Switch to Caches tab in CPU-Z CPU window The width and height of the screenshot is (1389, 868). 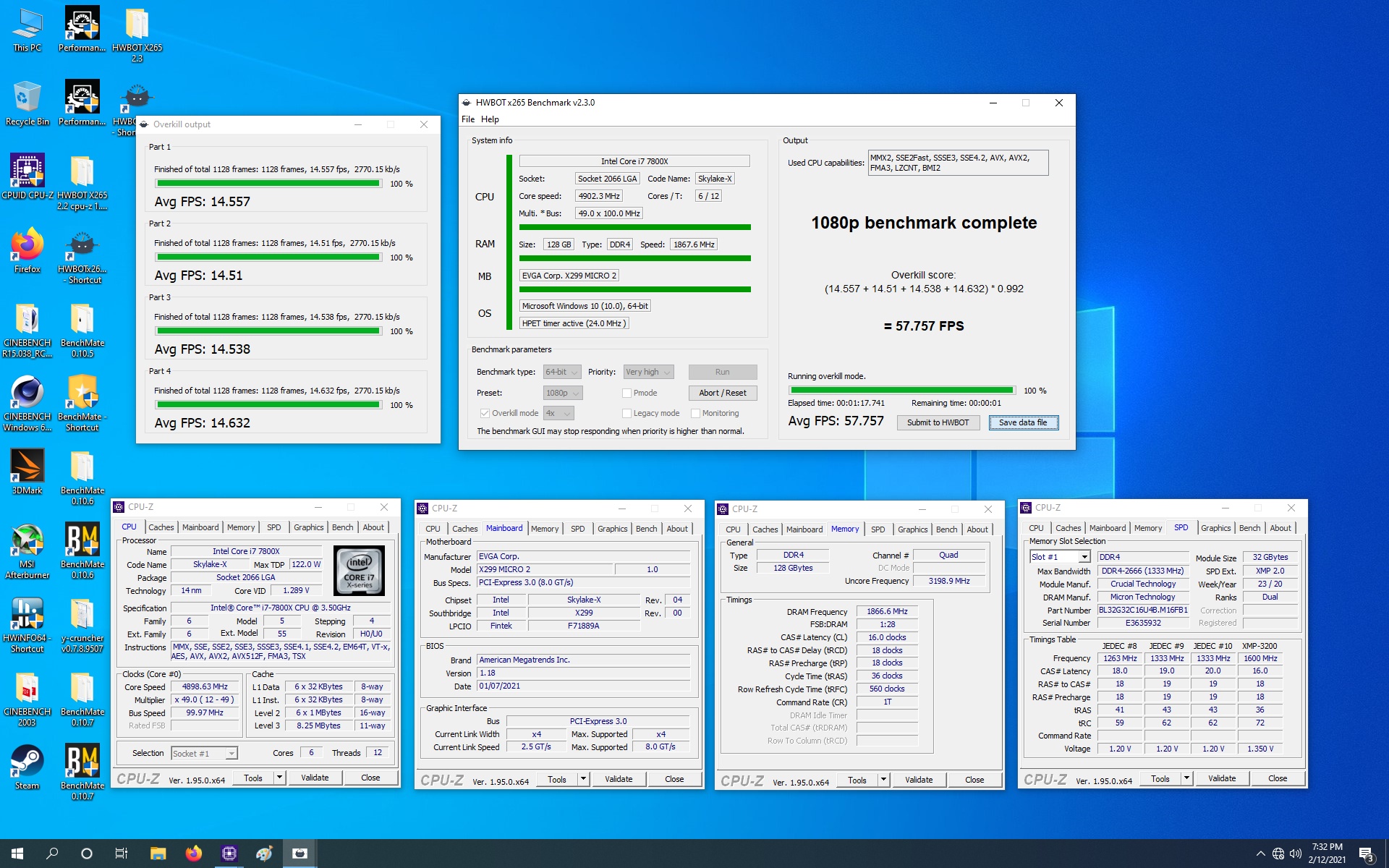pyautogui.click(x=161, y=527)
